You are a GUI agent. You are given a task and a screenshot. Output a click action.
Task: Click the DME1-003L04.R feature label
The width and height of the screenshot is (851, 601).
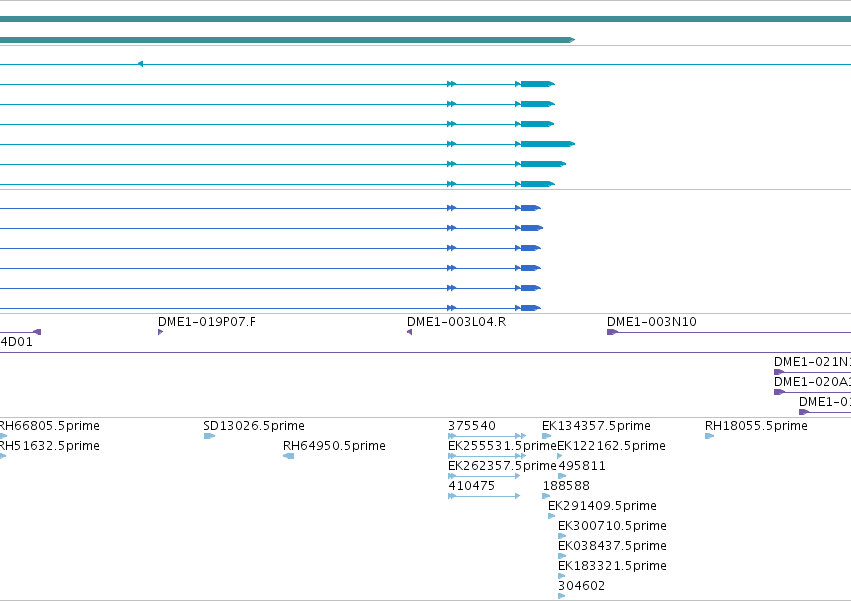(x=456, y=322)
